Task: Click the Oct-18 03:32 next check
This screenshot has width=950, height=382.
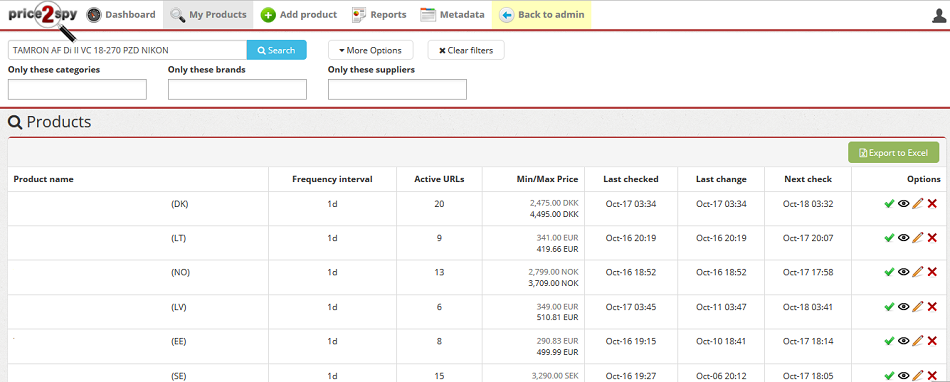Action: coord(808,204)
